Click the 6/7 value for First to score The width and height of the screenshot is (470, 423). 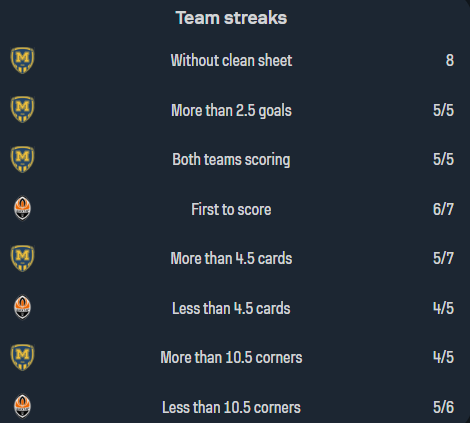tap(443, 209)
